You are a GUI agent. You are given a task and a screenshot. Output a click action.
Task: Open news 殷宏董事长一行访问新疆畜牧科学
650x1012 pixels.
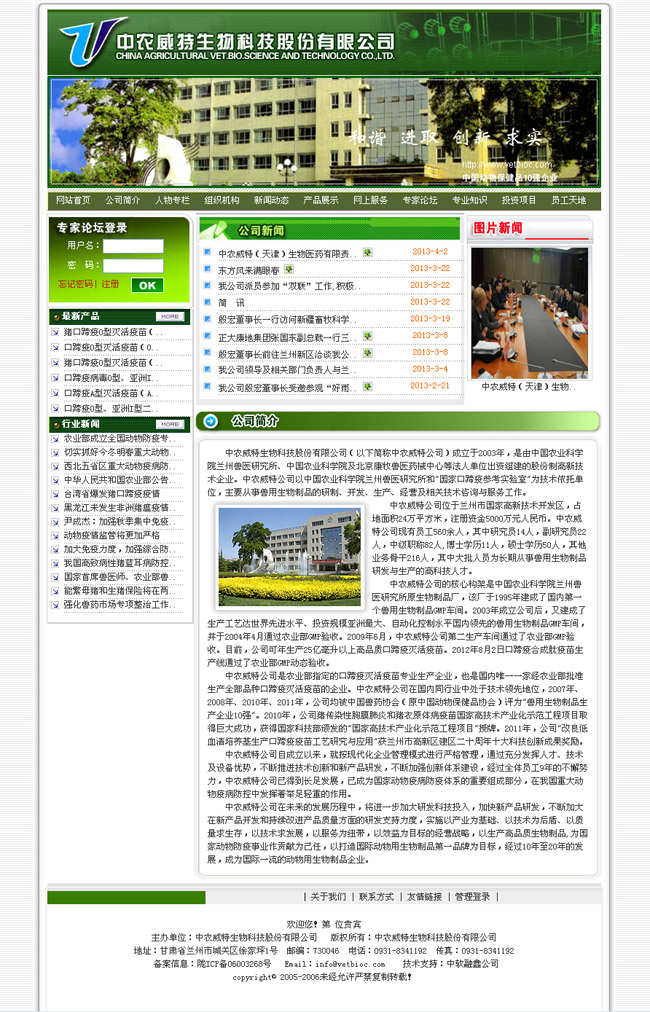289,319
